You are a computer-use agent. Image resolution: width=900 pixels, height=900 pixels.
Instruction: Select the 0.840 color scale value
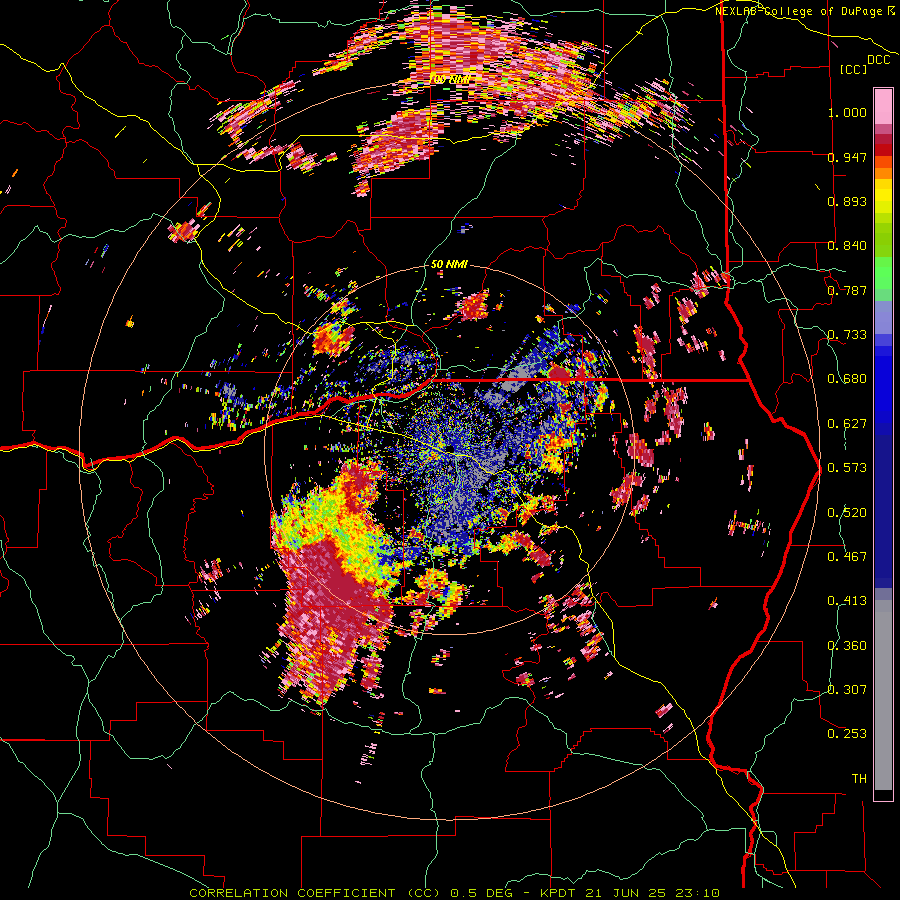847,246
